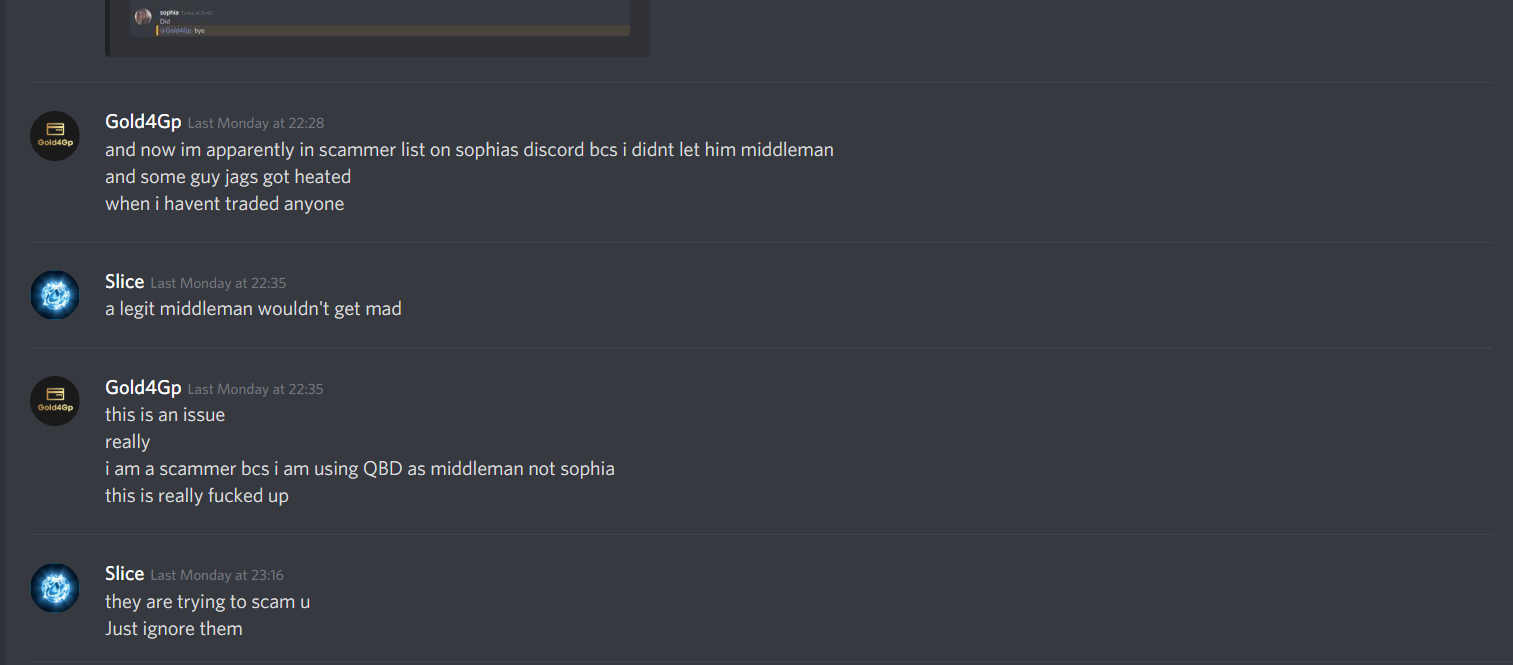This screenshot has width=1513, height=665.
Task: Select message about using QBD as middleman
Action: pos(360,469)
